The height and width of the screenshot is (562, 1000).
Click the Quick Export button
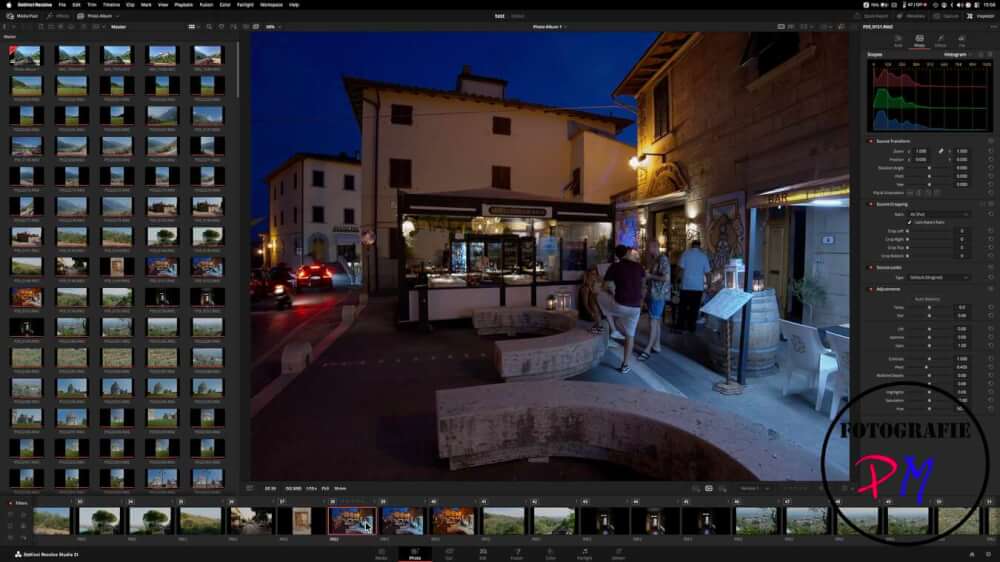point(871,16)
